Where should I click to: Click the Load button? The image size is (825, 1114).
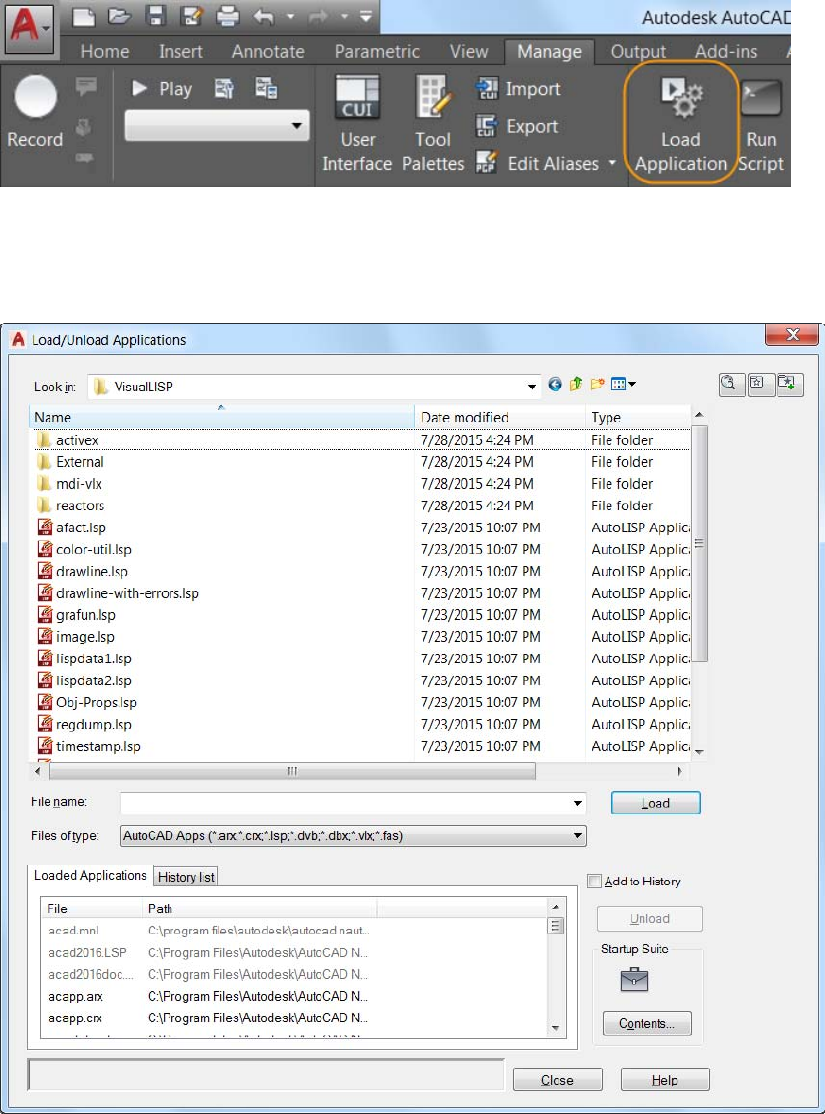tap(655, 803)
